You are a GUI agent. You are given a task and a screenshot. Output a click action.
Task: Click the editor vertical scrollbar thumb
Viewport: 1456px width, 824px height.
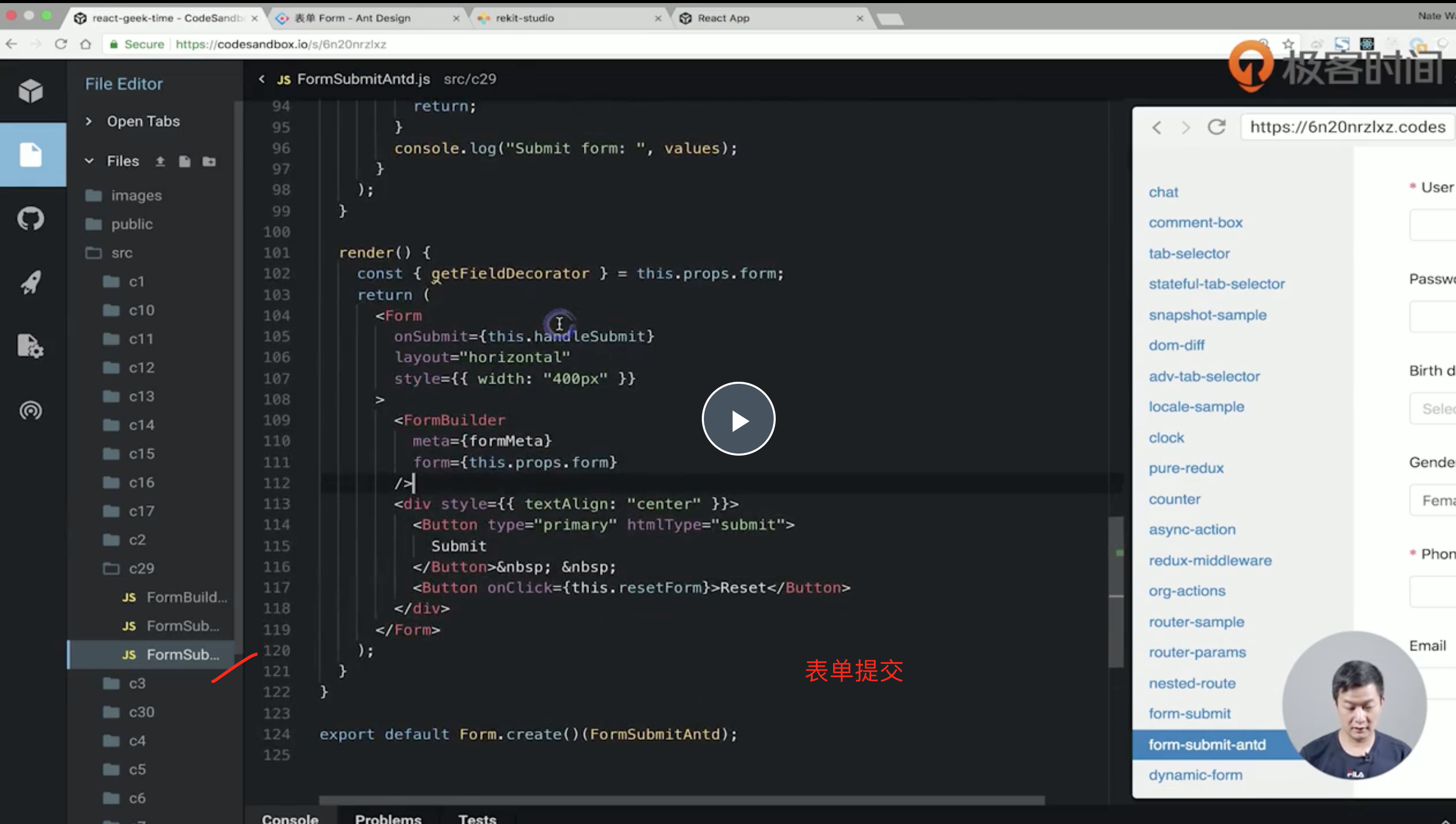click(1115, 592)
